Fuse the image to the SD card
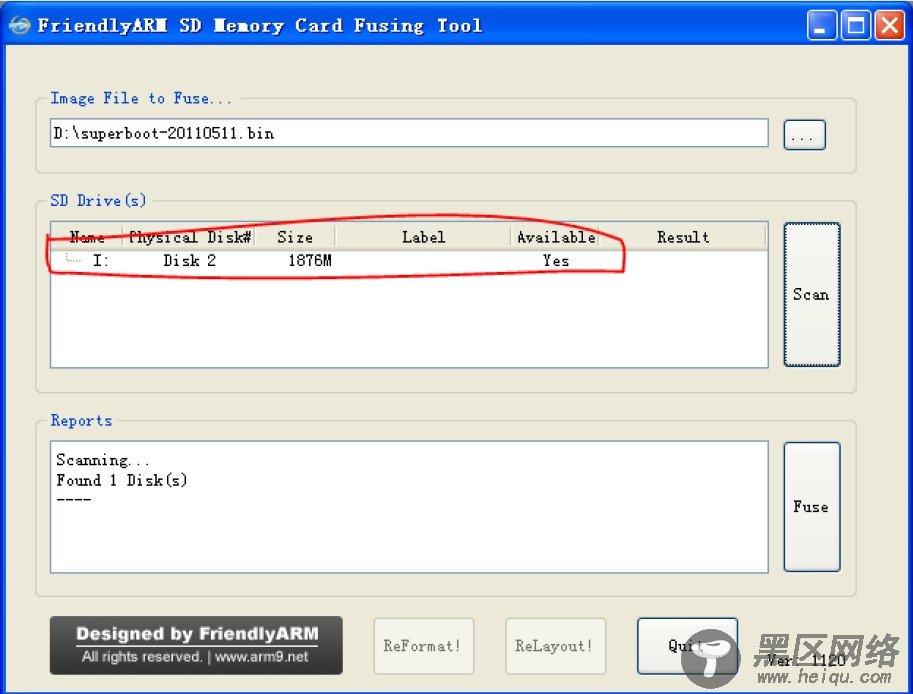Image resolution: width=913 pixels, height=694 pixels. [x=811, y=507]
